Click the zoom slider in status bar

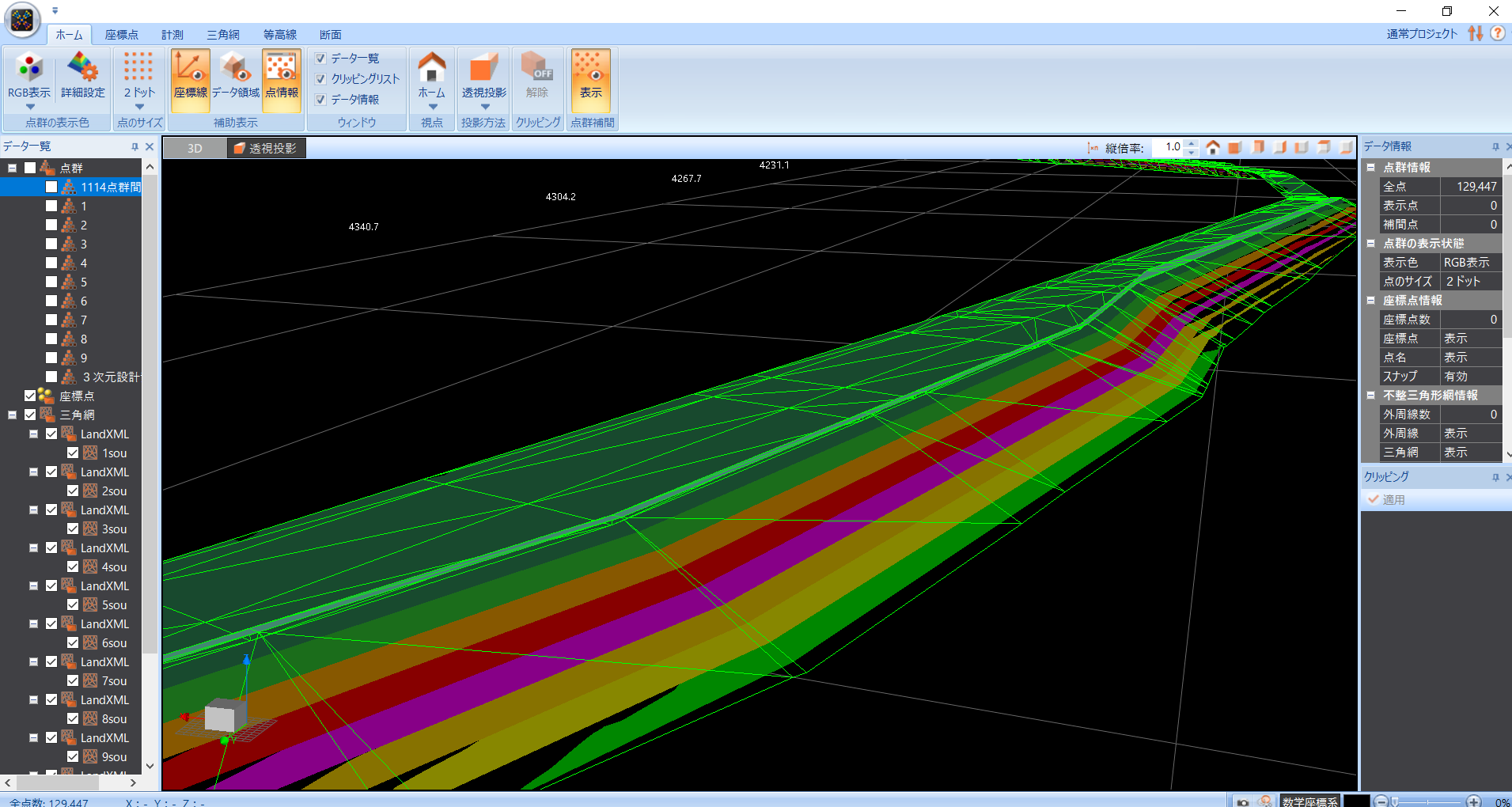pos(1427,801)
